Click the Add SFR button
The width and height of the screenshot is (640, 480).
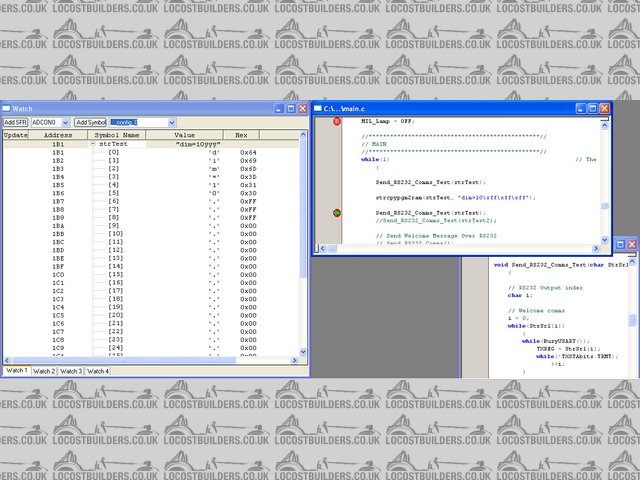coord(16,122)
